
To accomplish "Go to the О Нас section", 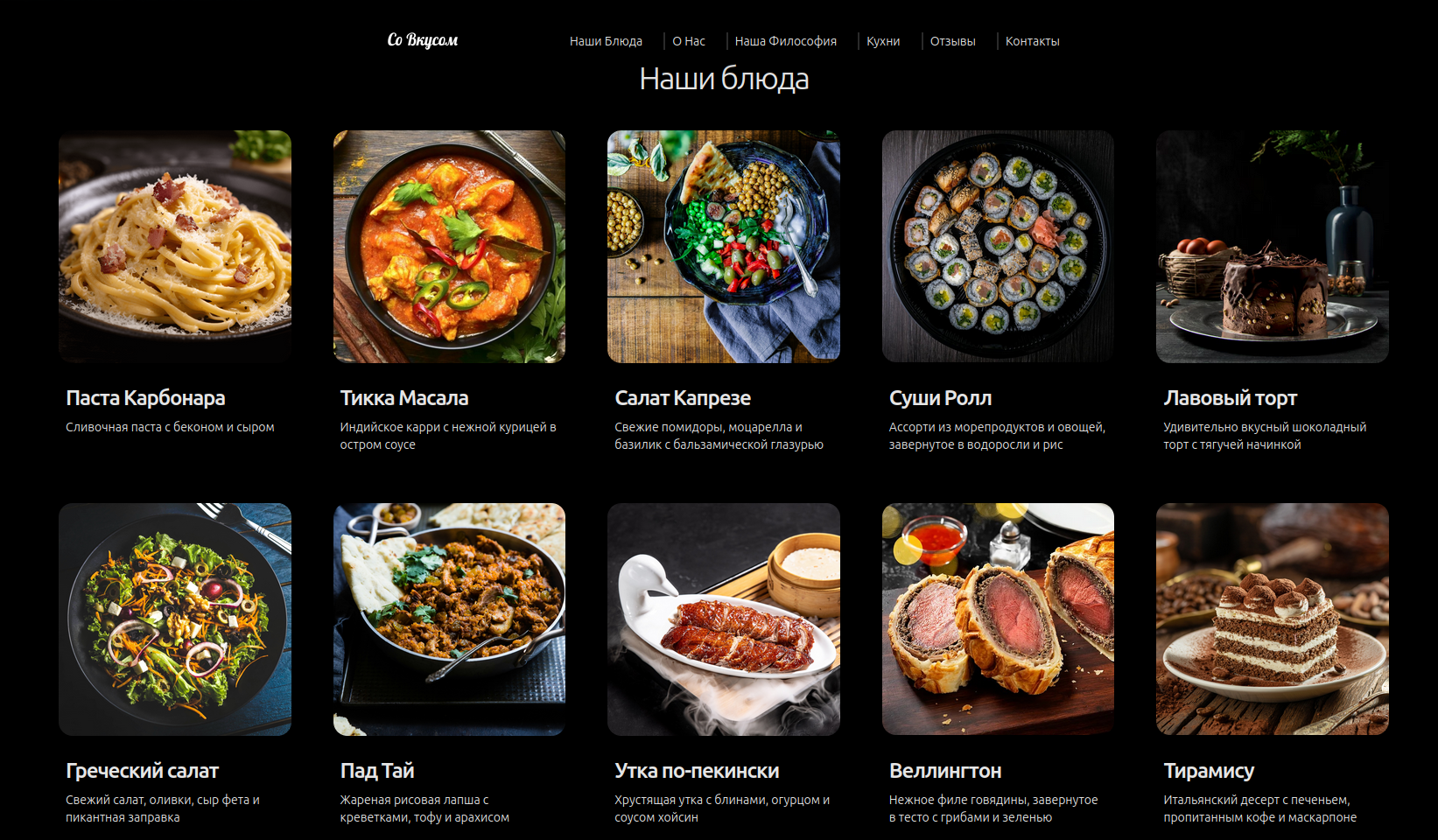I will click(689, 41).
